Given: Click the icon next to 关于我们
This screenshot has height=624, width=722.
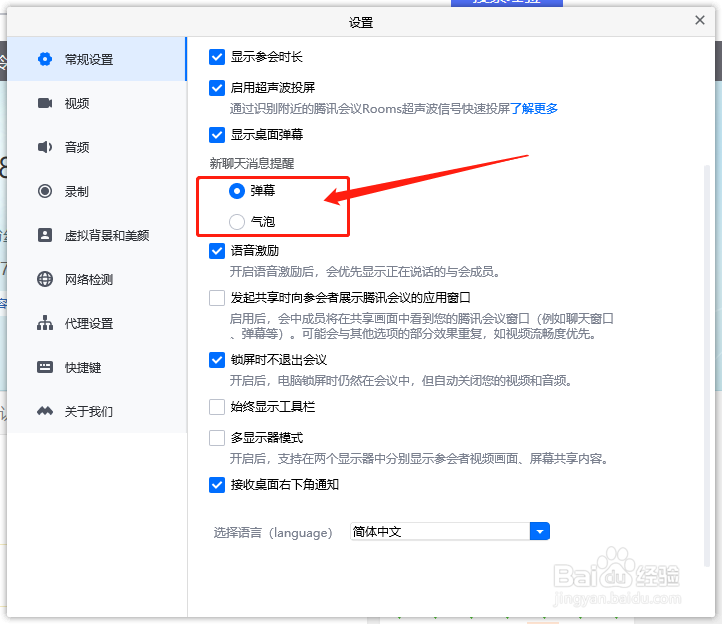Looking at the screenshot, I should tap(45, 411).
